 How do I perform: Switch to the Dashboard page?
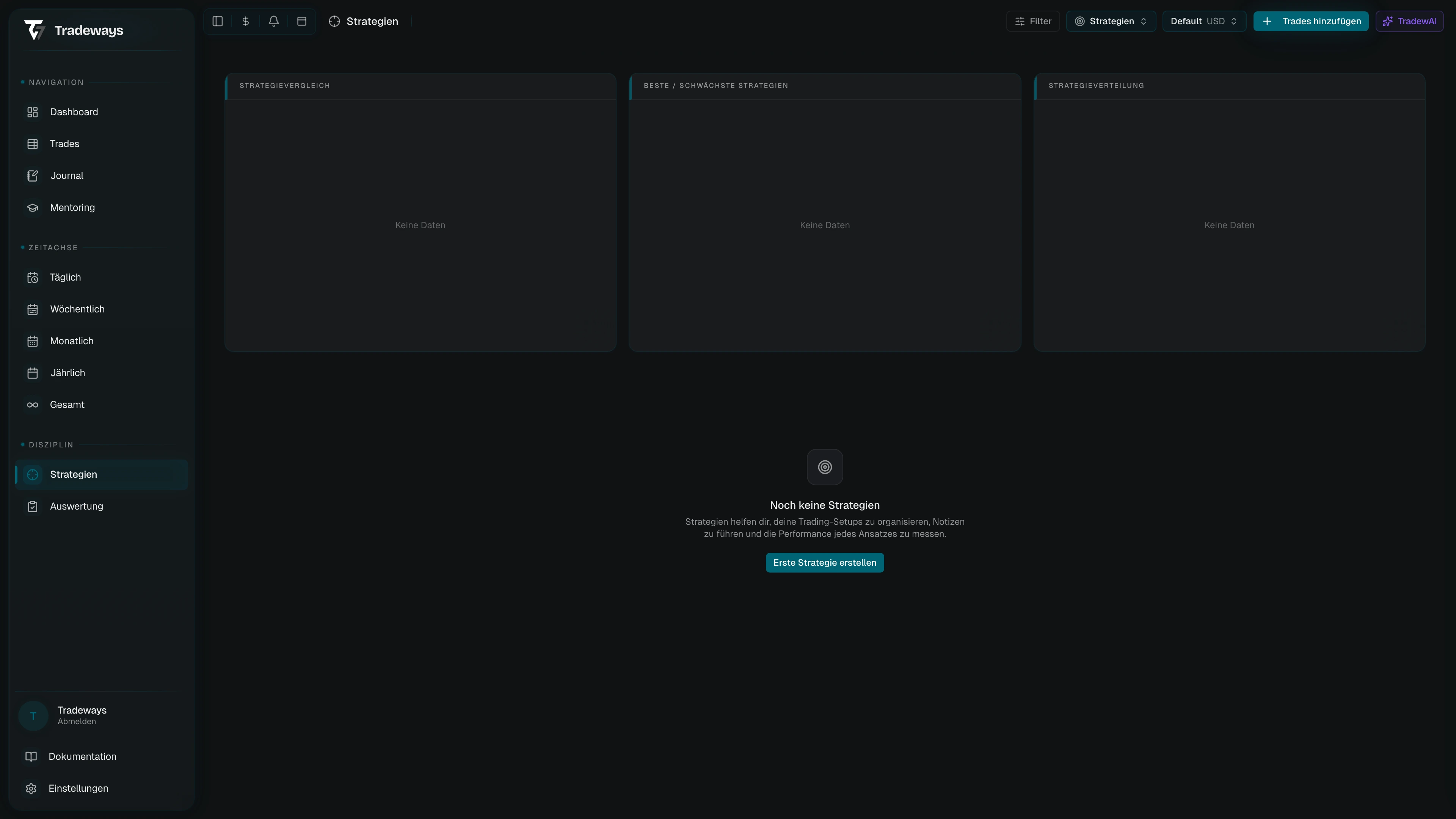[74, 112]
